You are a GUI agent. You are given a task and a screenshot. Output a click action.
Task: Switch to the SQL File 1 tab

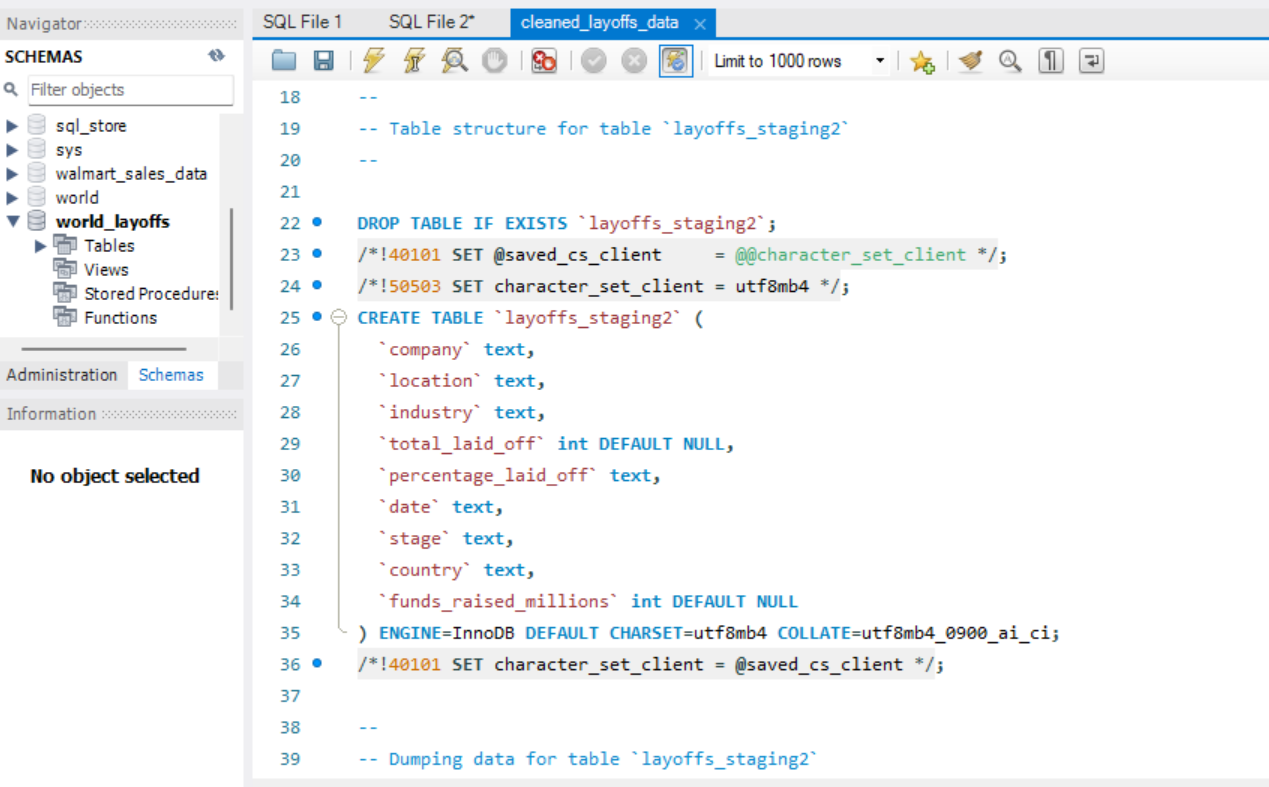[x=303, y=22]
